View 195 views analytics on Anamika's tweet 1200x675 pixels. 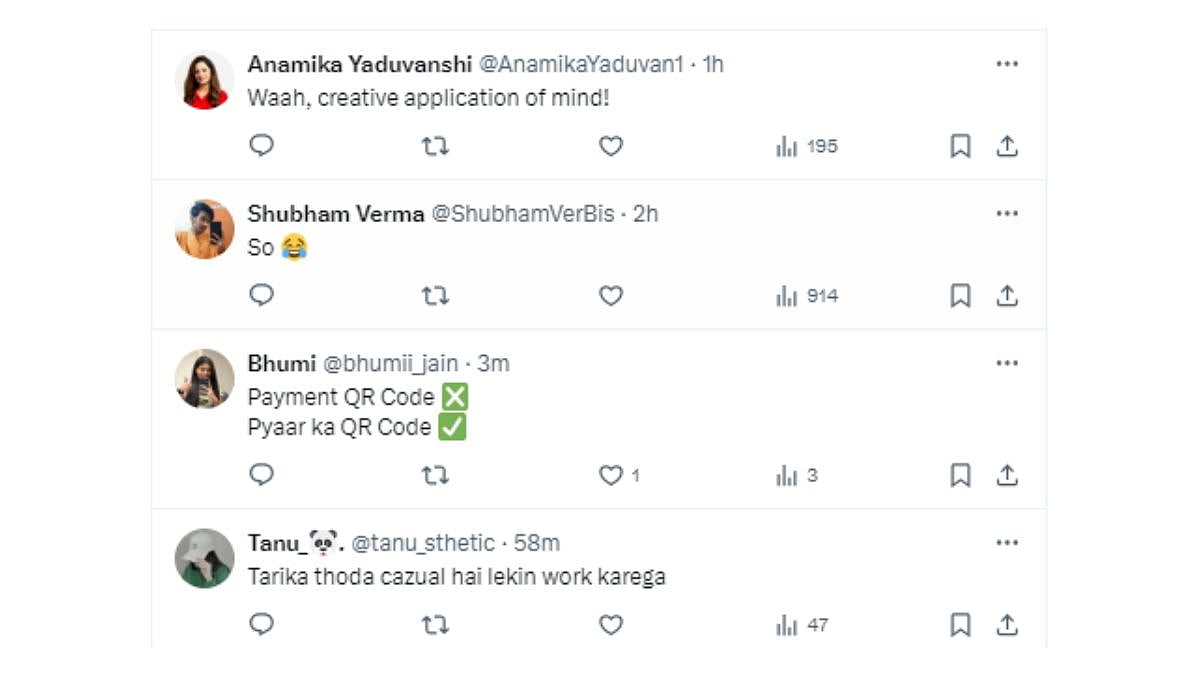pos(807,146)
